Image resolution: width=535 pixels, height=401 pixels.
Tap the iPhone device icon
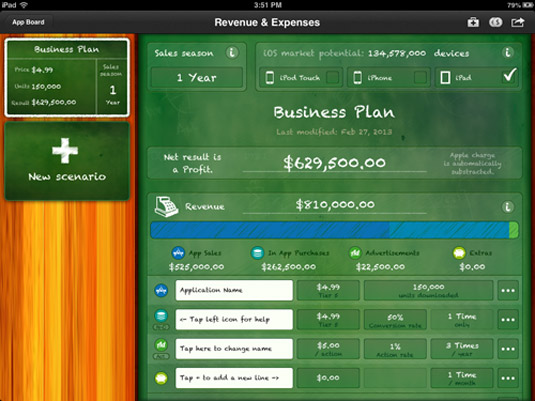coord(358,77)
